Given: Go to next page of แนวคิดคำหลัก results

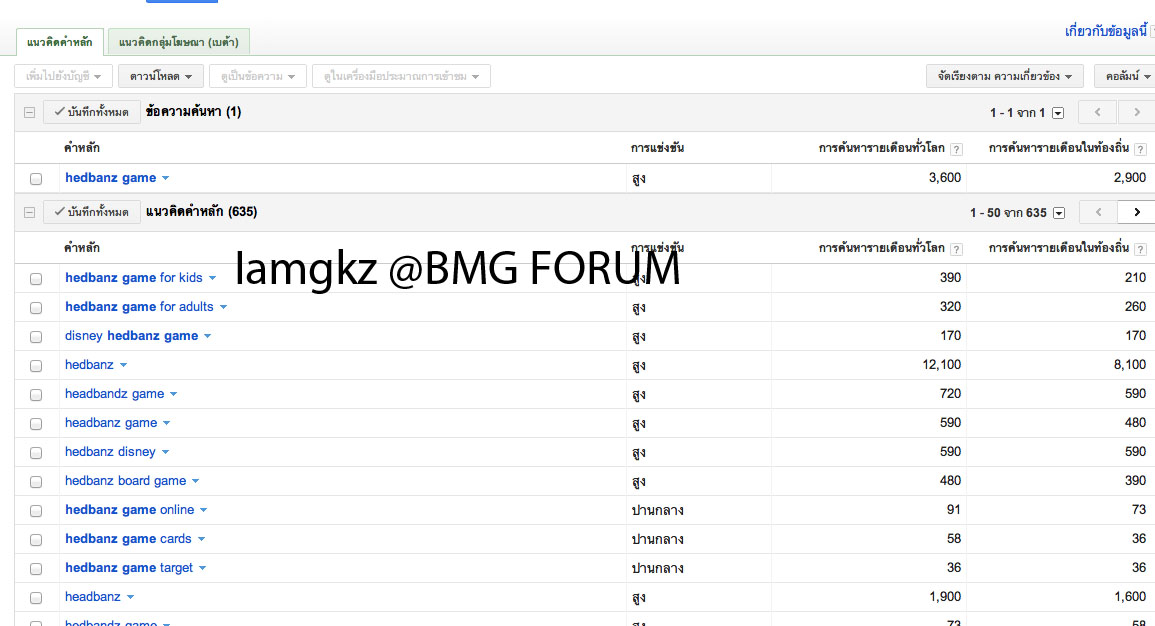Looking at the screenshot, I should click(1136, 212).
